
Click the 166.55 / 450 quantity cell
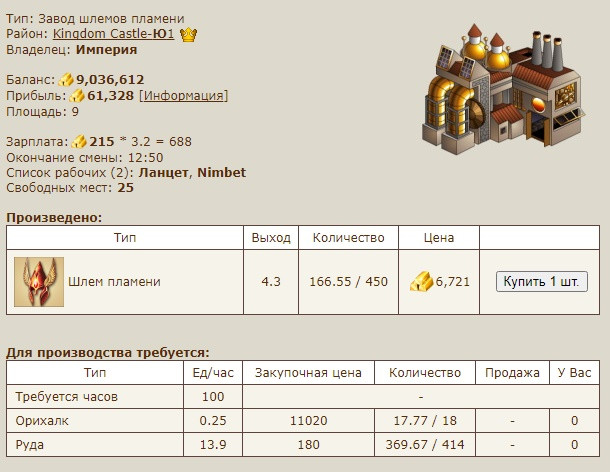(x=349, y=282)
